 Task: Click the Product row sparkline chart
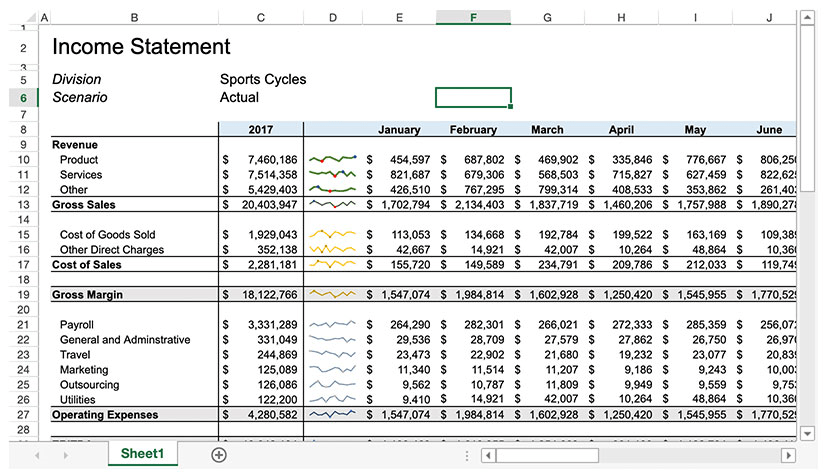[x=333, y=159]
